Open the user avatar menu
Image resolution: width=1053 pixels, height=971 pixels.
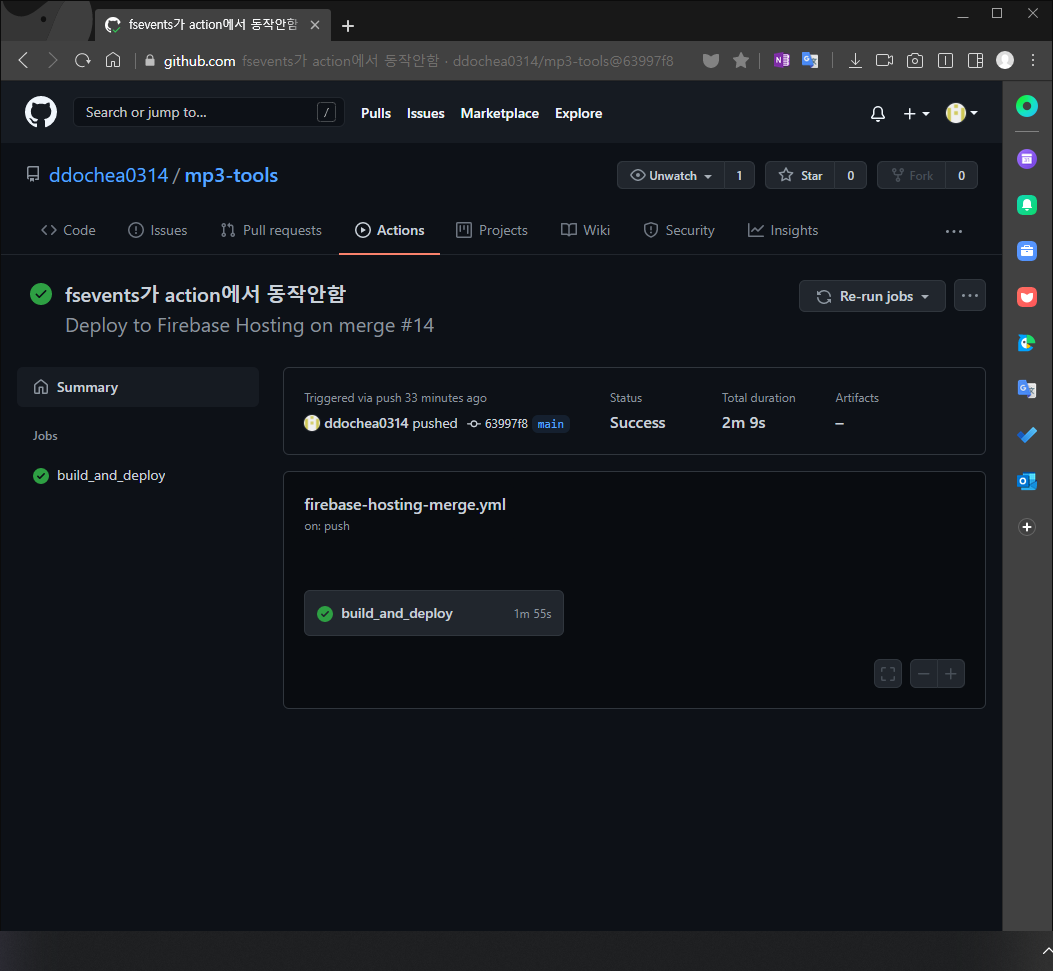(961, 113)
